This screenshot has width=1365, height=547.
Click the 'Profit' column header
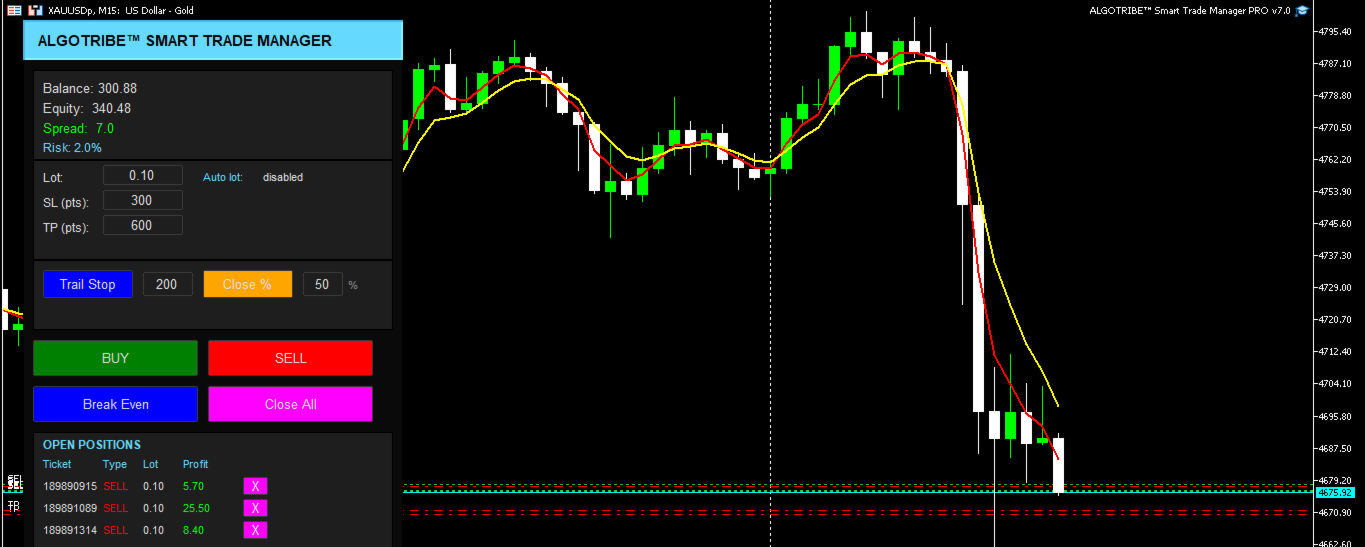pos(196,464)
